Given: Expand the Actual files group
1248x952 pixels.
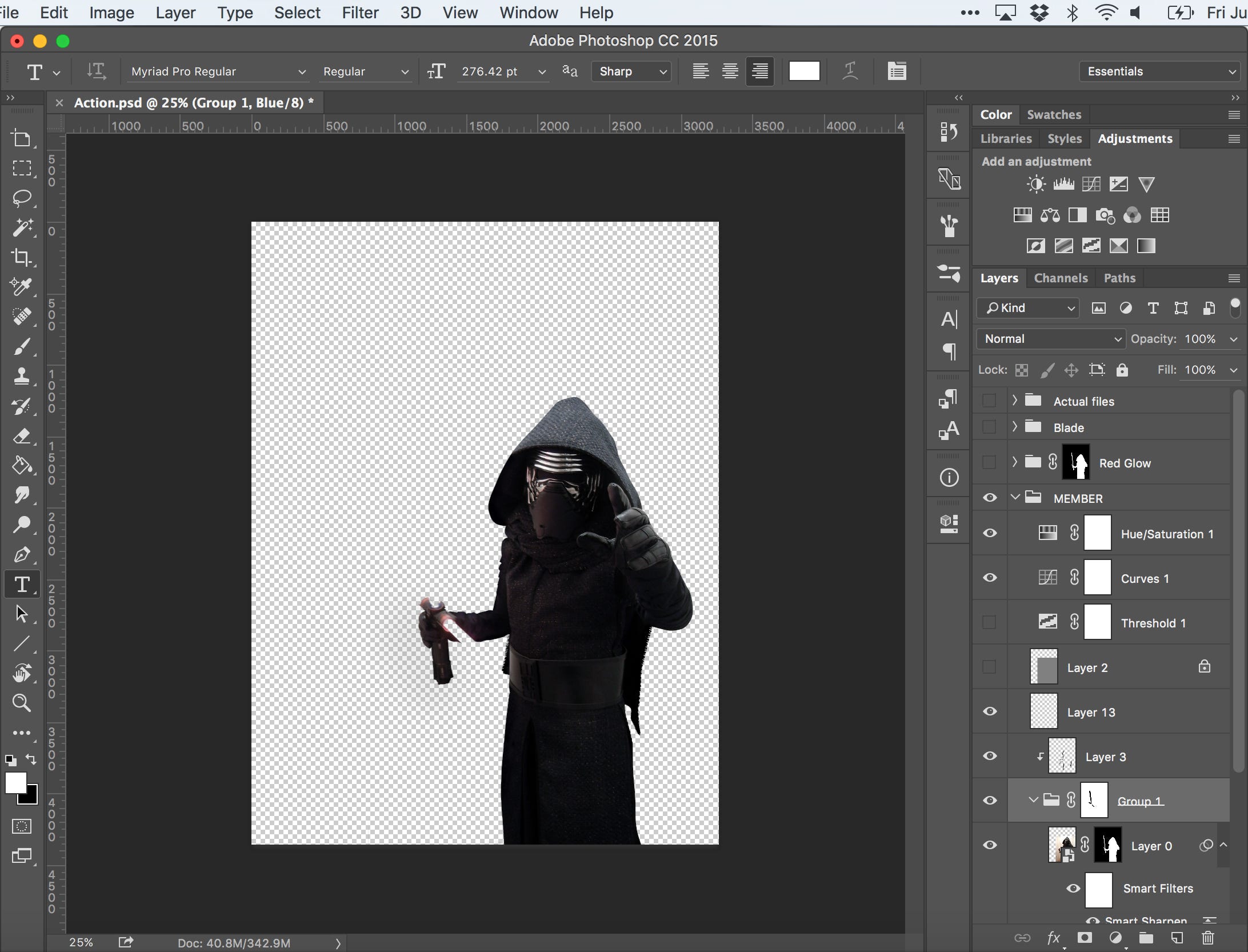Looking at the screenshot, I should 1015,400.
